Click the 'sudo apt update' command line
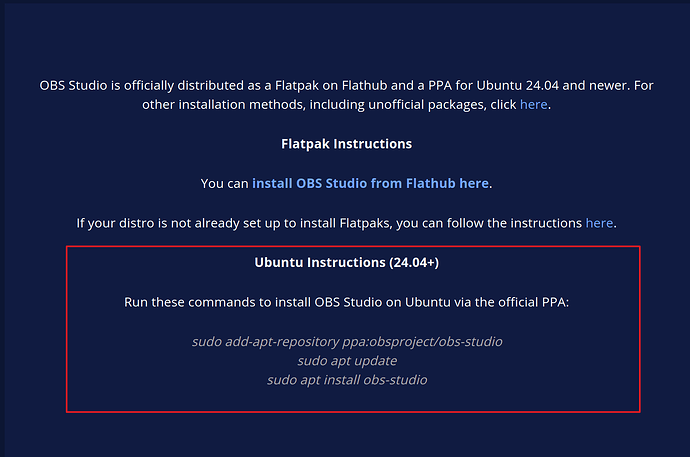The width and height of the screenshot is (690, 457). 347,360
